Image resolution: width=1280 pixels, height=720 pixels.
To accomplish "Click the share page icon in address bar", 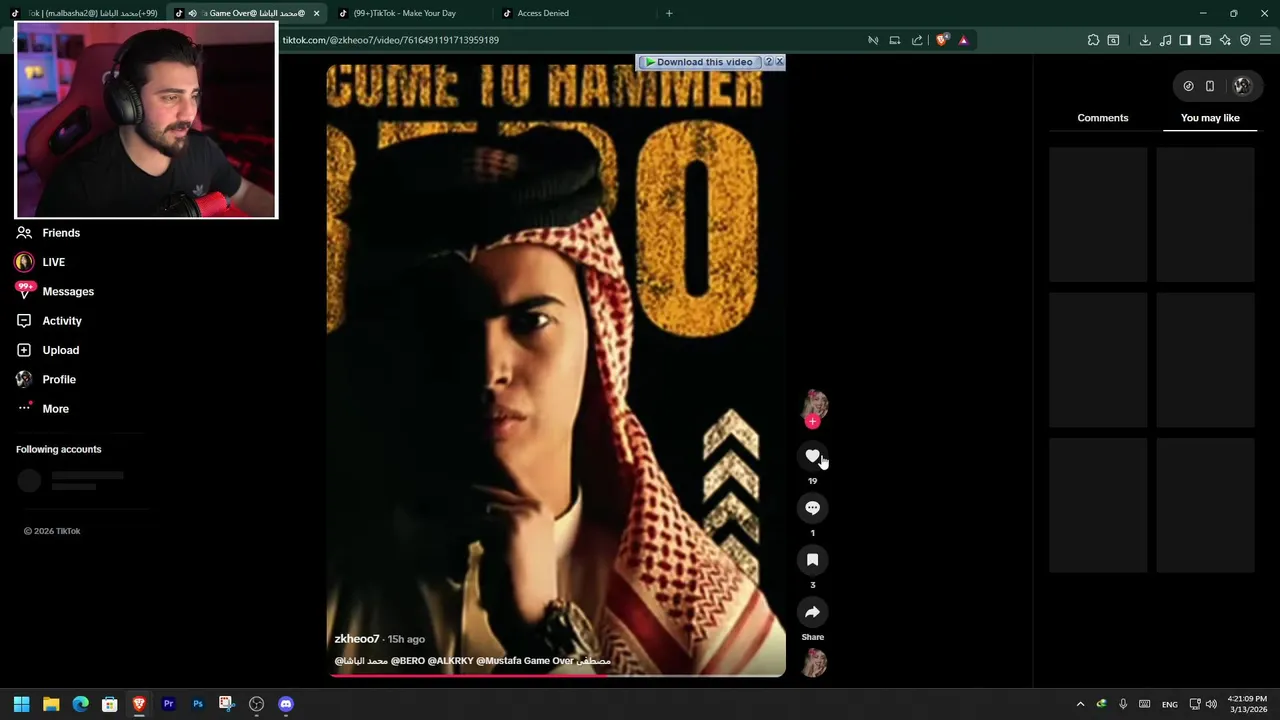I will (x=917, y=40).
